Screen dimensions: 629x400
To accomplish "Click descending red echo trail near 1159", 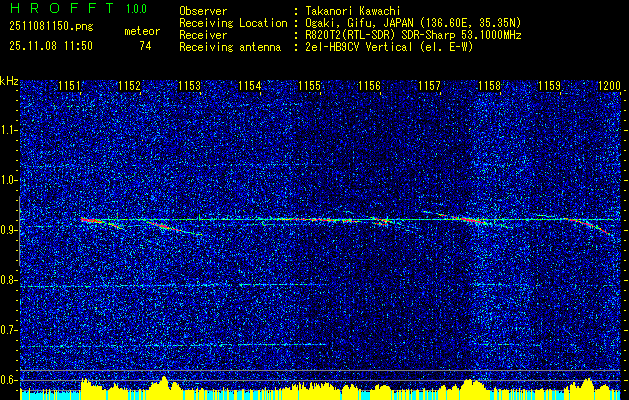I will [588, 225].
